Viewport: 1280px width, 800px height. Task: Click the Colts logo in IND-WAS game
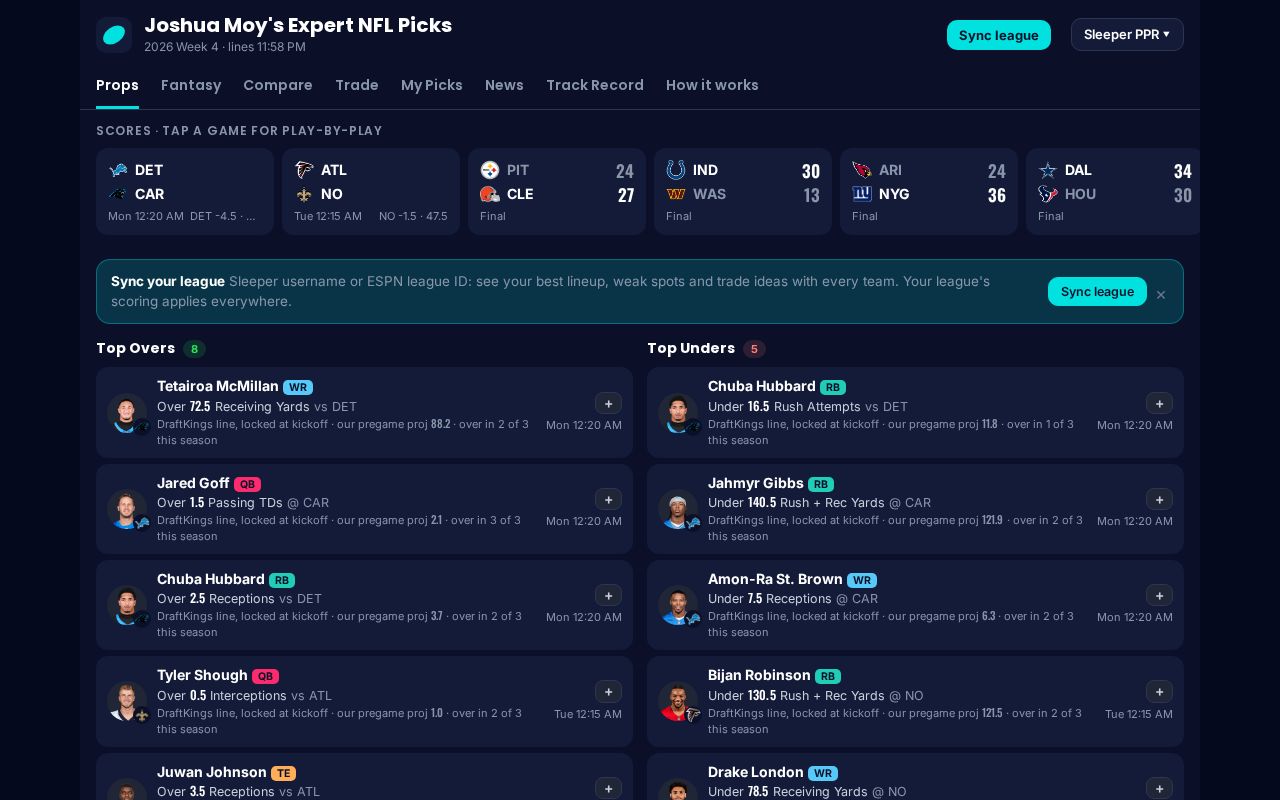676,170
